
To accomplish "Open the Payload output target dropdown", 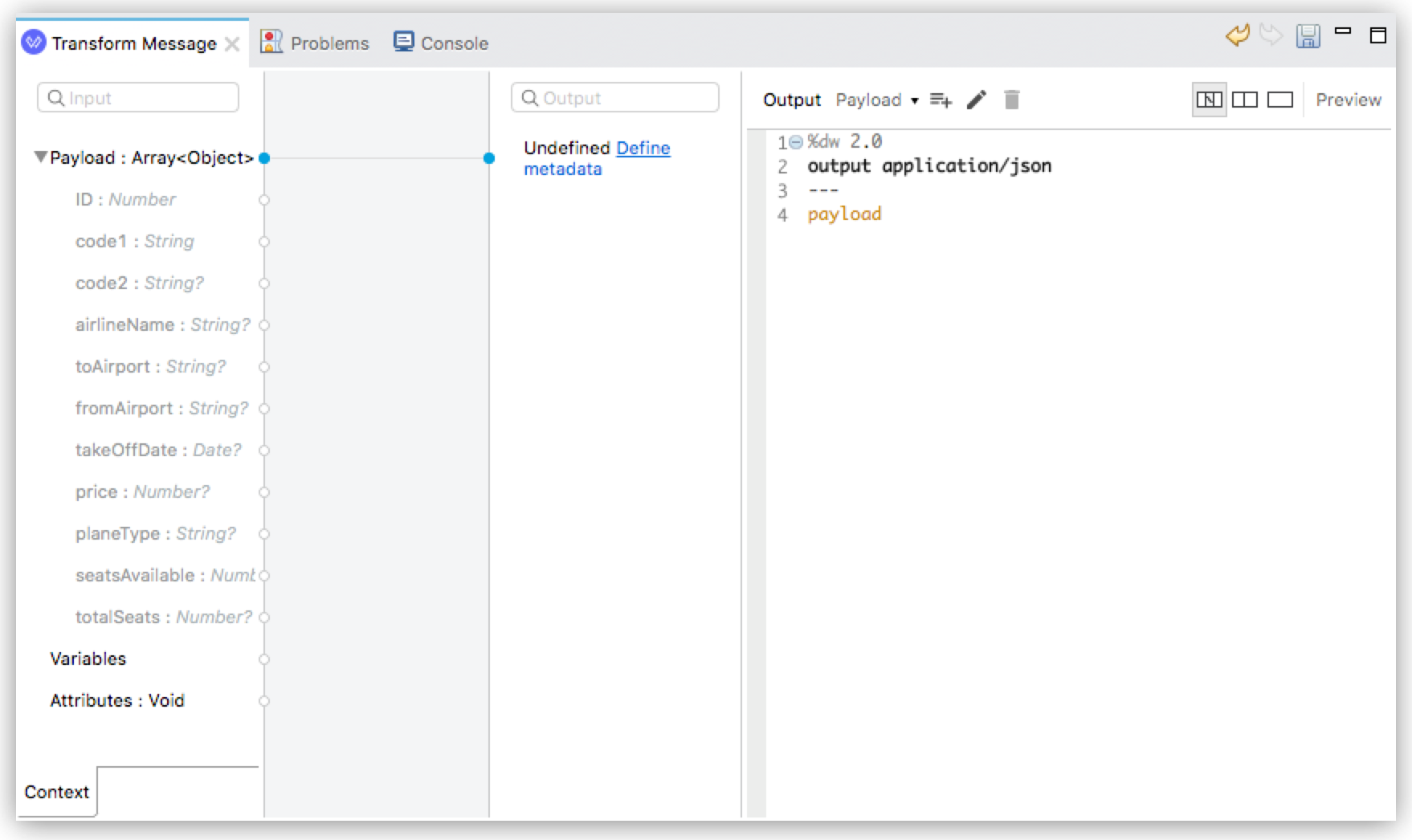I will pos(916,100).
